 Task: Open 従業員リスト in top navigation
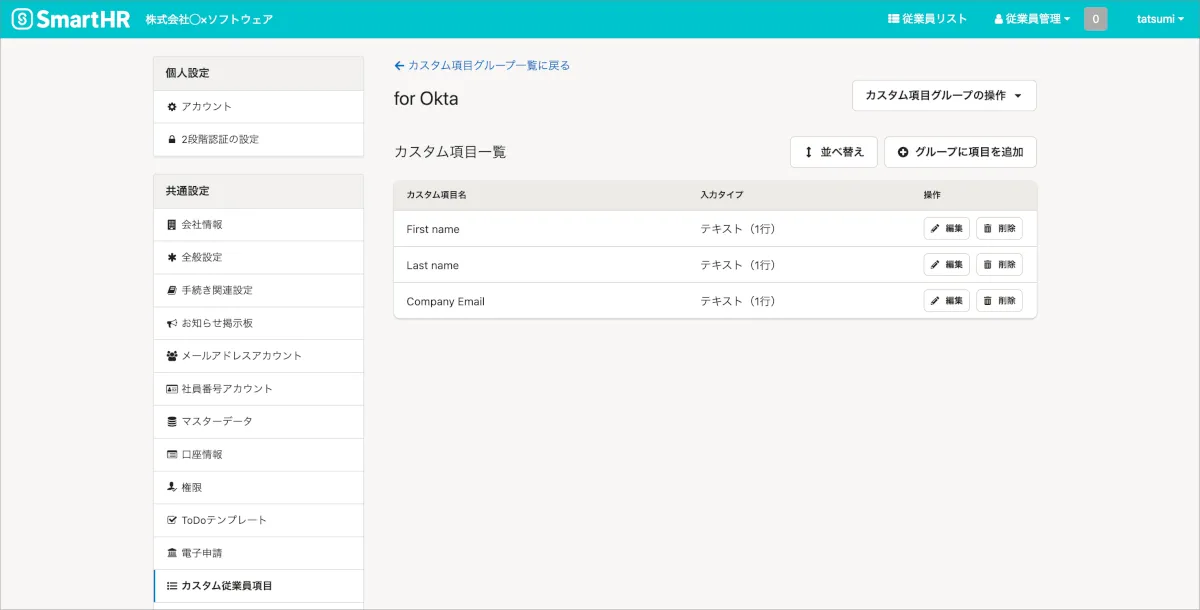point(927,19)
